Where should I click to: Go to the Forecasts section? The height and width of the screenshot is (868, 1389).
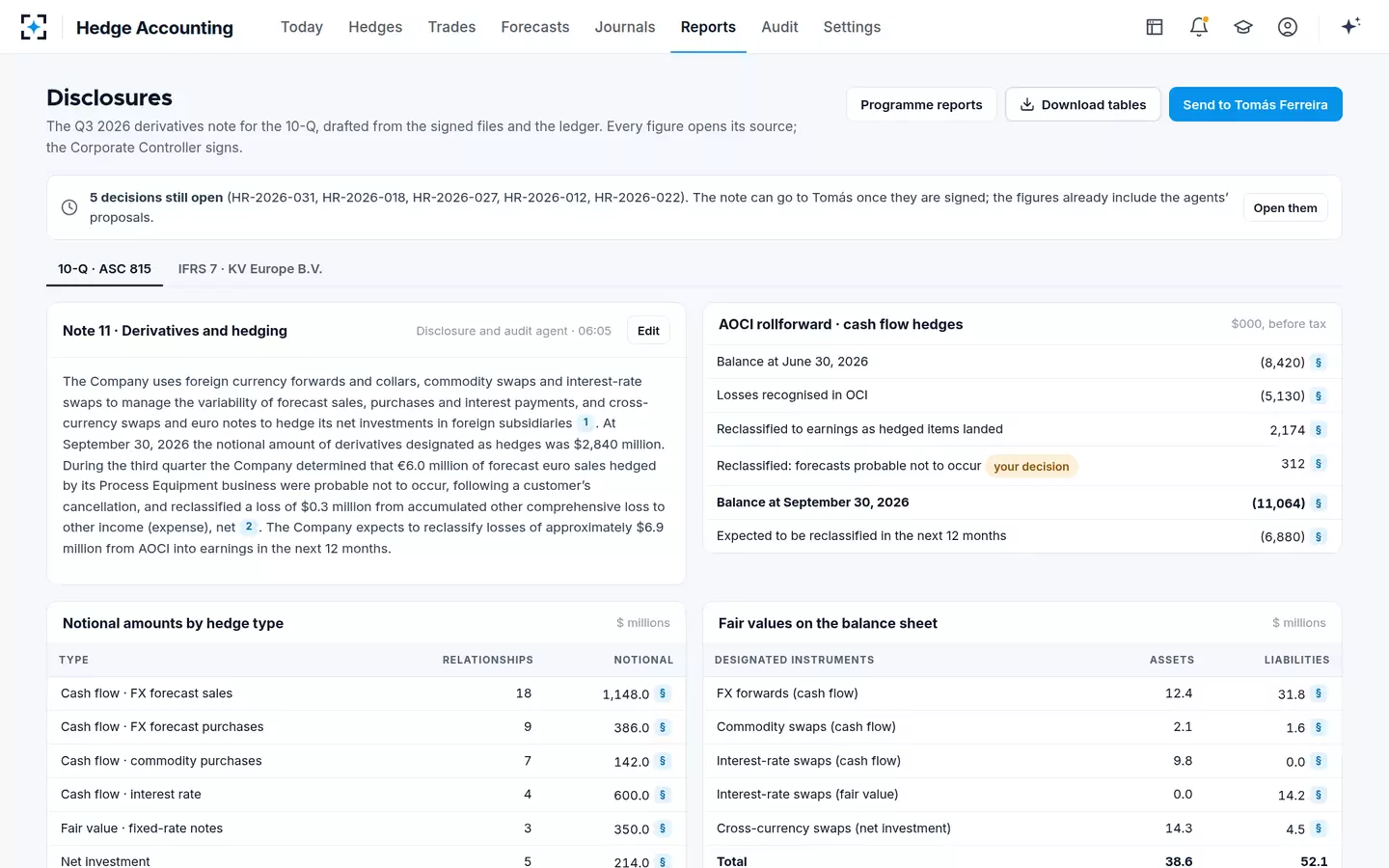[x=535, y=27]
